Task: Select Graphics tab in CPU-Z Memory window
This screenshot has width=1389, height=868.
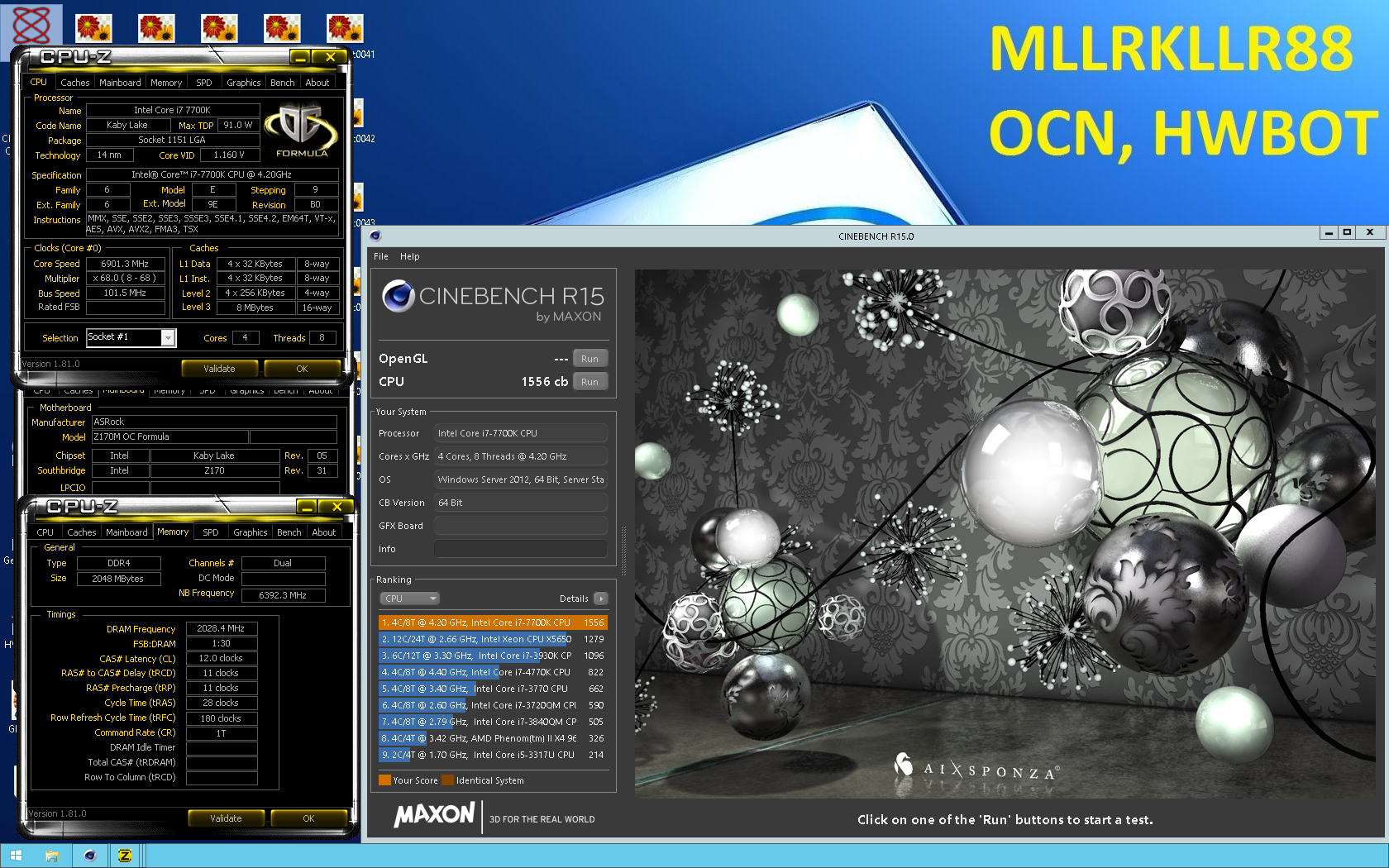Action: (251, 532)
